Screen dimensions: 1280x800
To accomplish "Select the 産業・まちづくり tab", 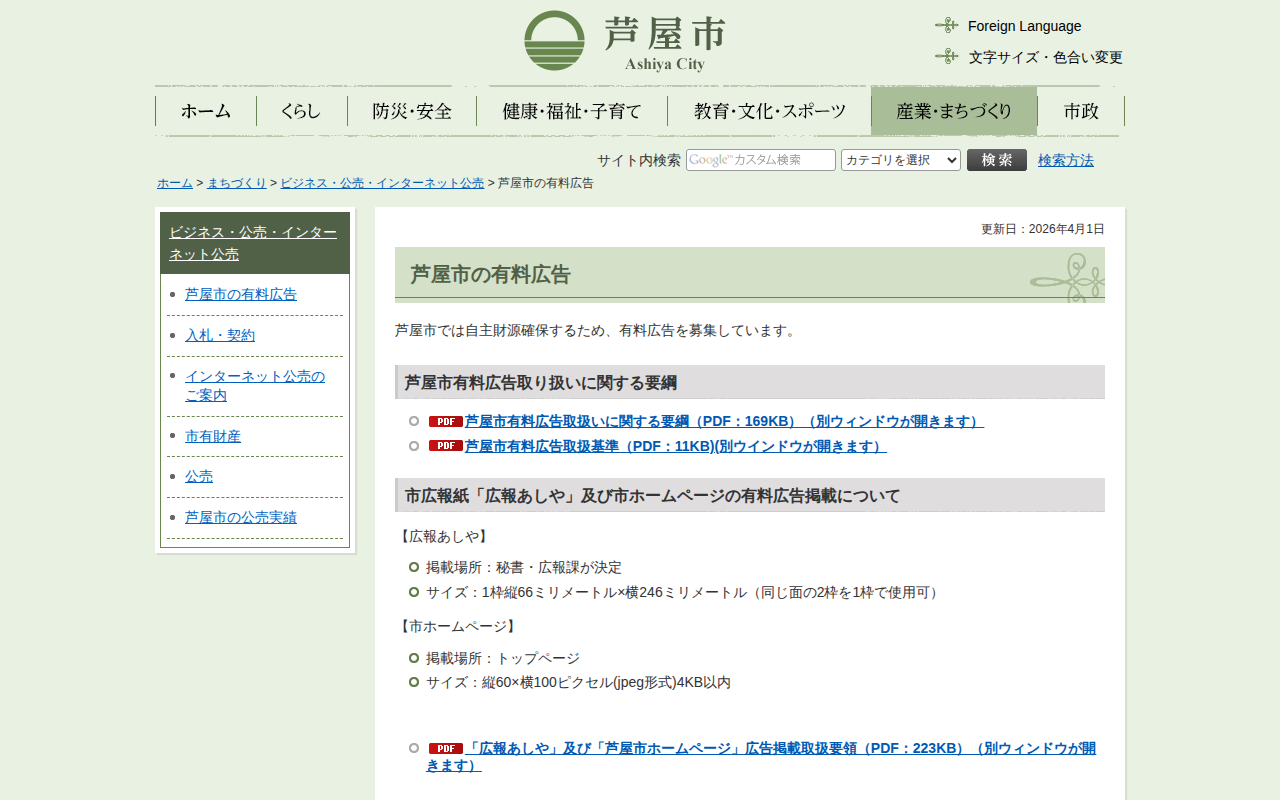I will [x=954, y=111].
